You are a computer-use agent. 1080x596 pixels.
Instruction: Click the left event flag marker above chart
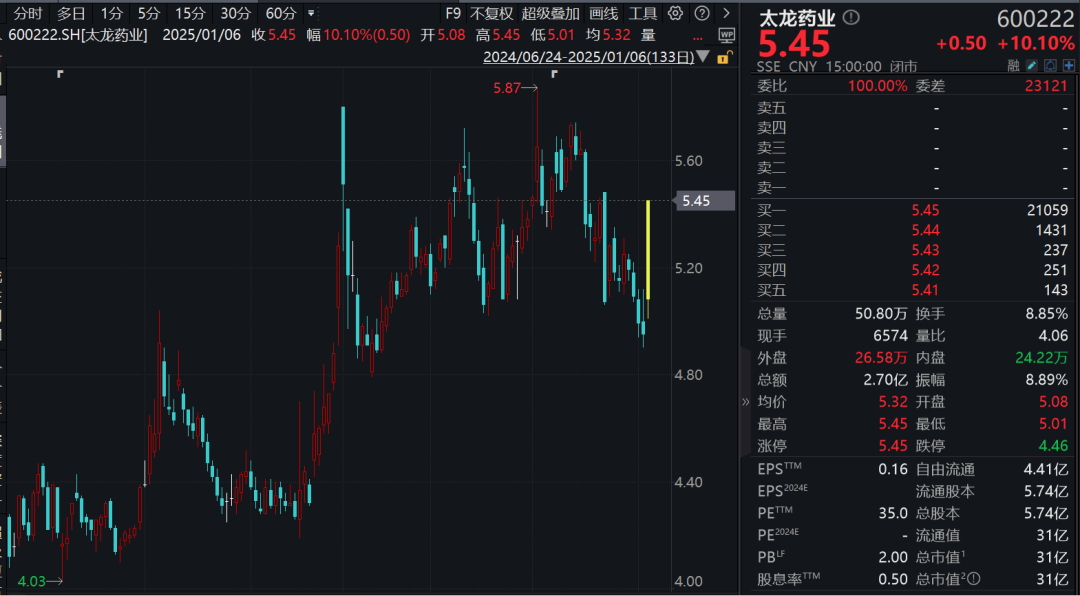tap(61, 73)
